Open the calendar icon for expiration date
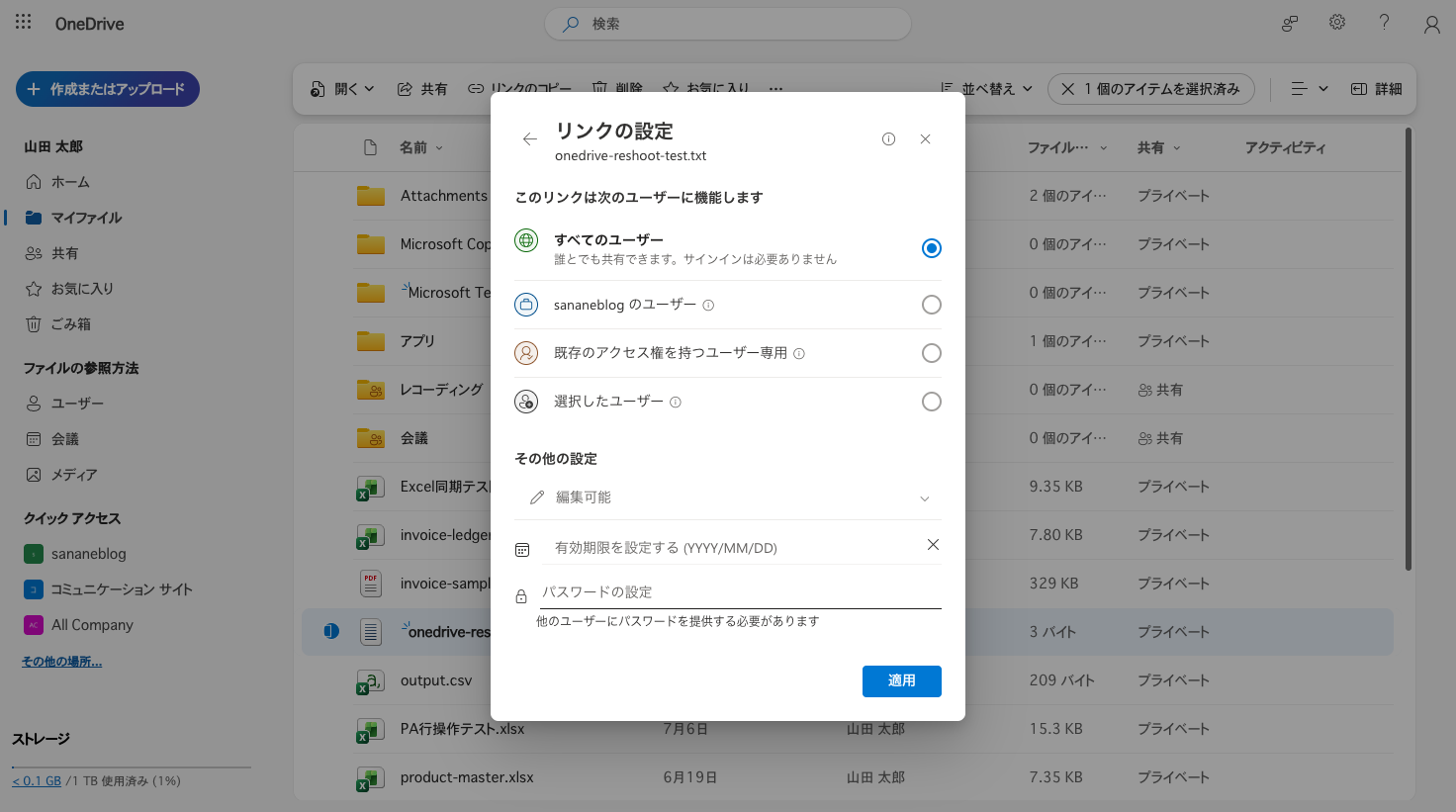The height and width of the screenshot is (812, 1456). [x=522, y=549]
